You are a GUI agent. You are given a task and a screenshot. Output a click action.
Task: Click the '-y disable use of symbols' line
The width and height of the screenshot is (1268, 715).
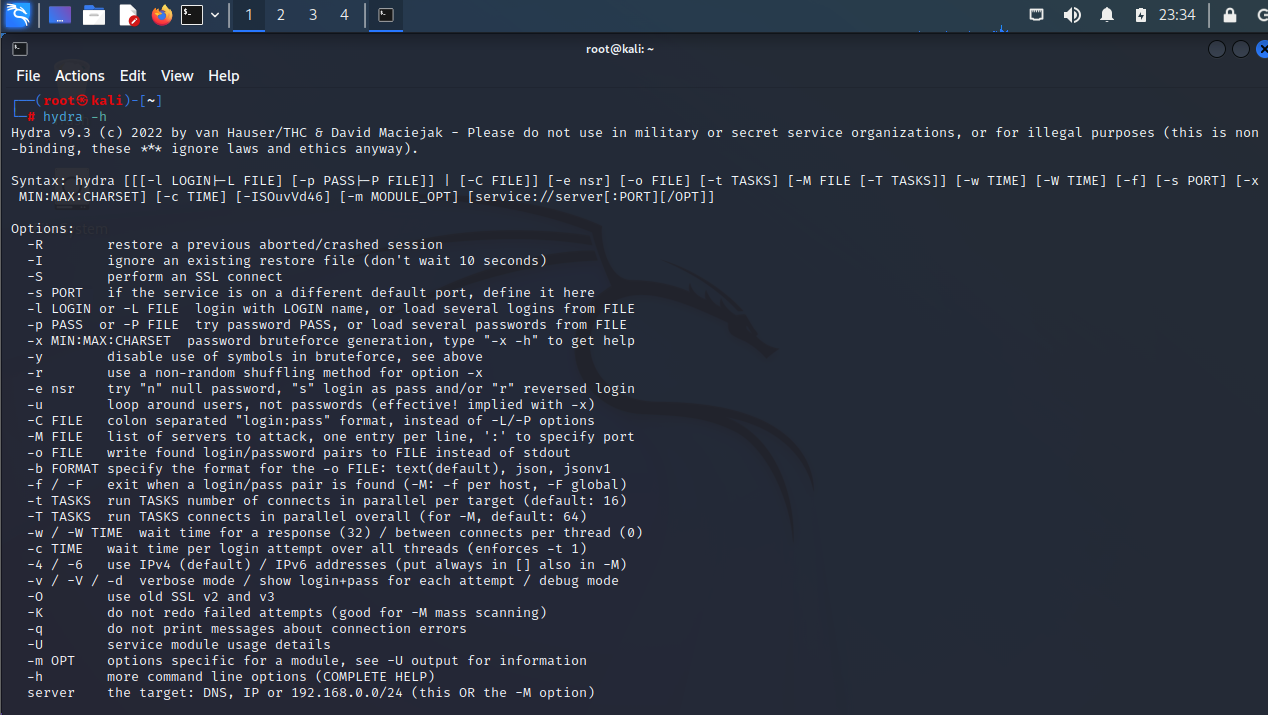click(255, 357)
